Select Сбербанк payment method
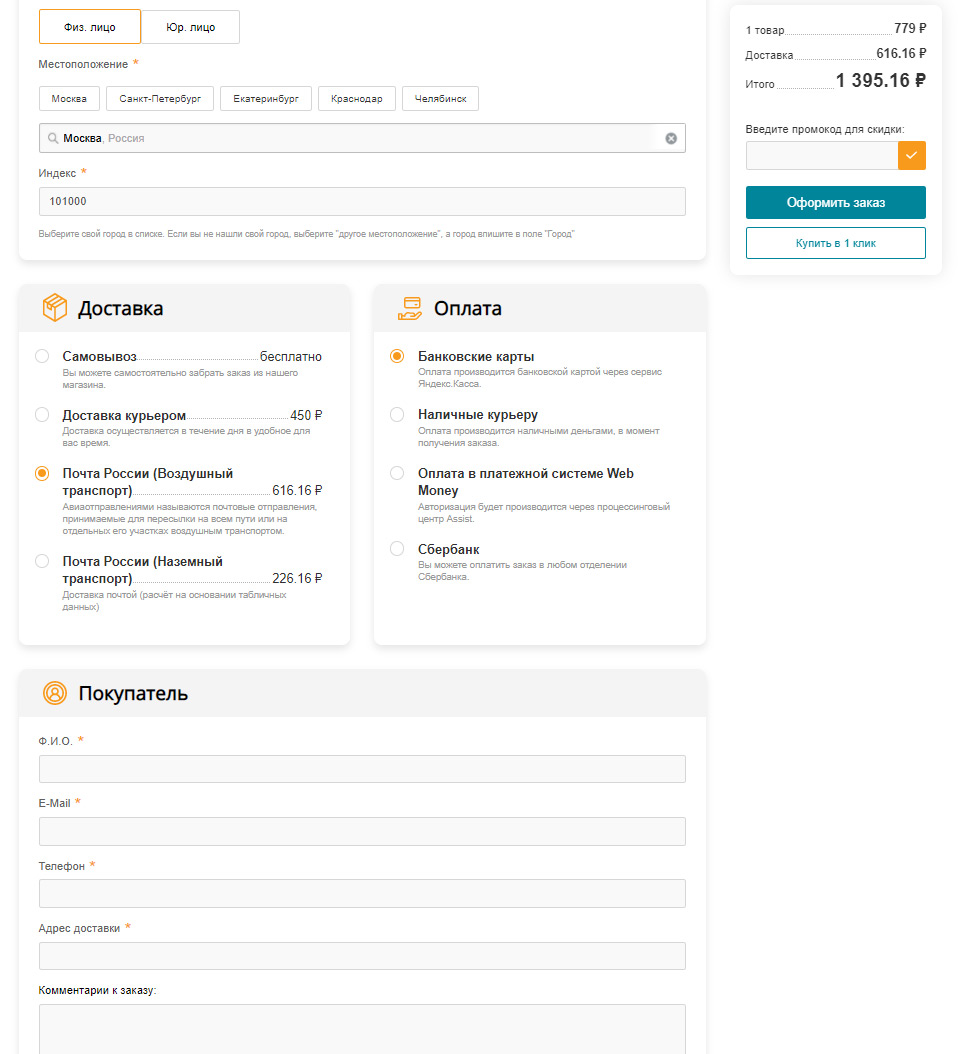The height and width of the screenshot is (1054, 960). click(x=397, y=549)
